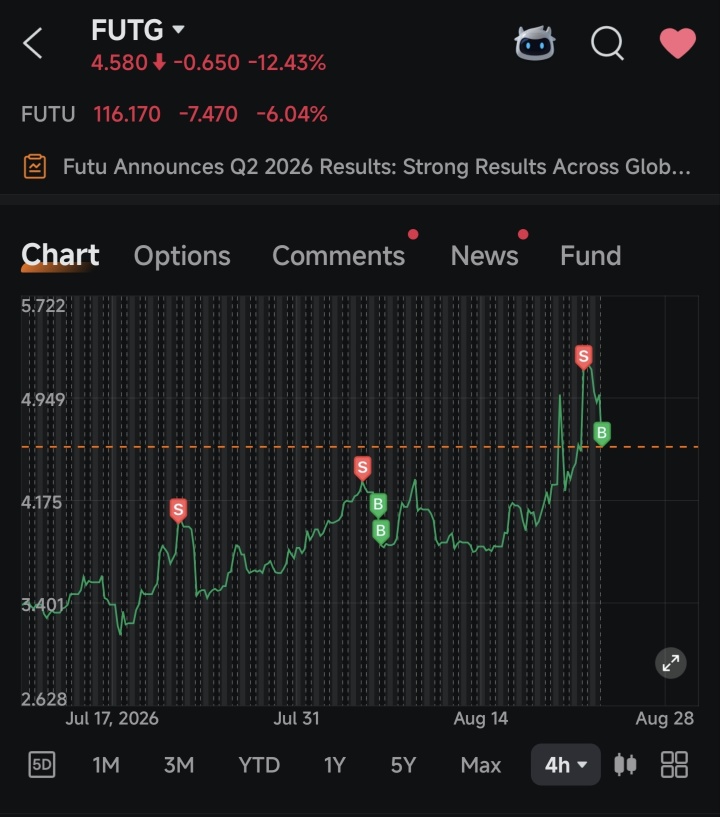
Task: Toggle candlestick chart type icon
Action: pyautogui.click(x=625, y=764)
